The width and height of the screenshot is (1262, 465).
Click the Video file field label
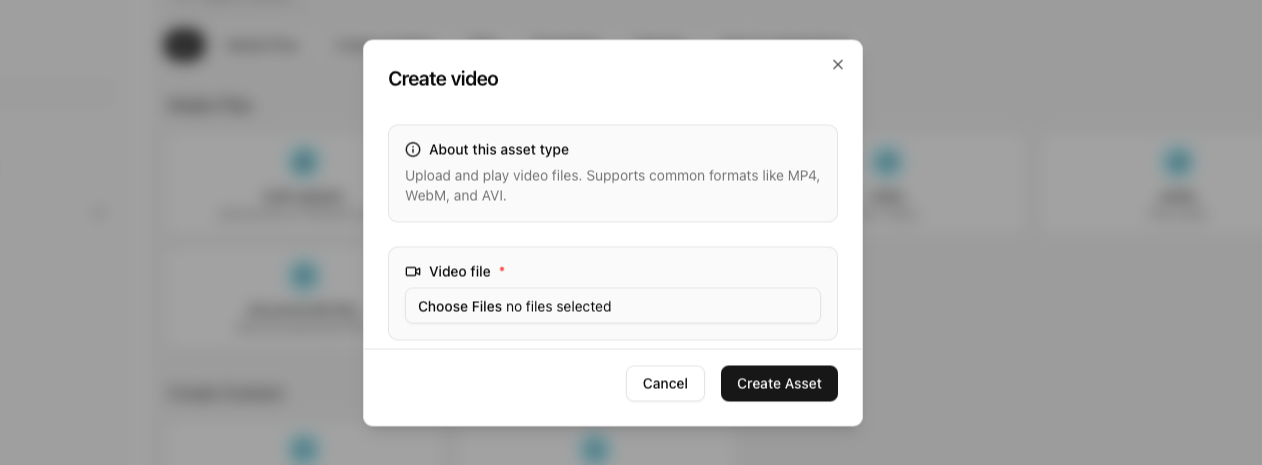point(459,272)
